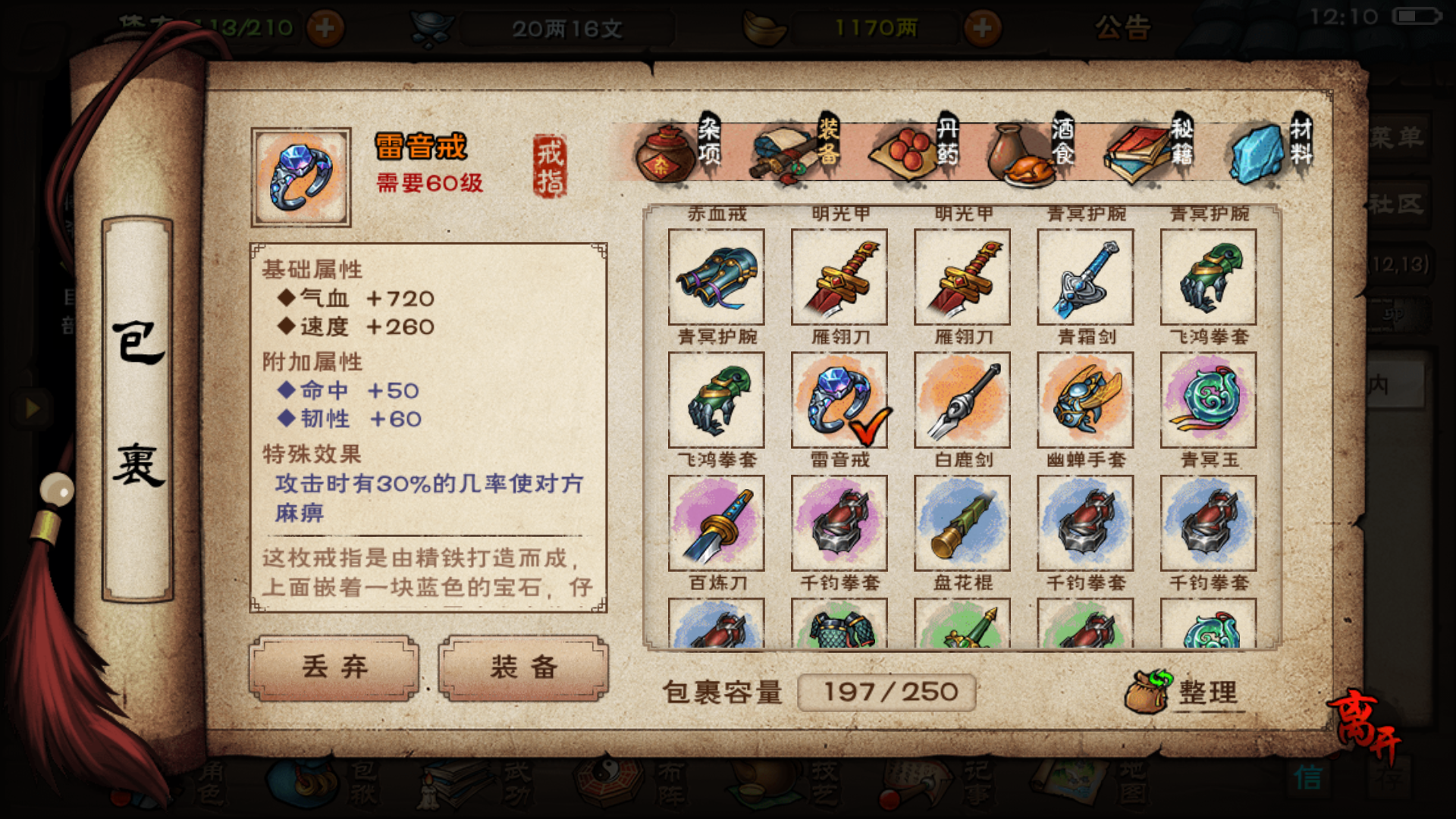The image size is (1456, 819).
Task: Expand the side panel arrow on left edge
Action: click(32, 408)
